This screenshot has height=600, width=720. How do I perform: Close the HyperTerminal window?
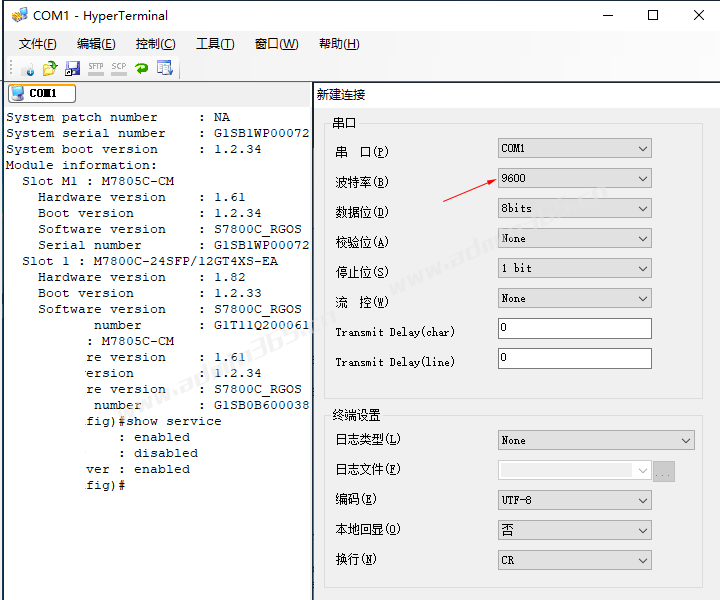pyautogui.click(x=698, y=15)
